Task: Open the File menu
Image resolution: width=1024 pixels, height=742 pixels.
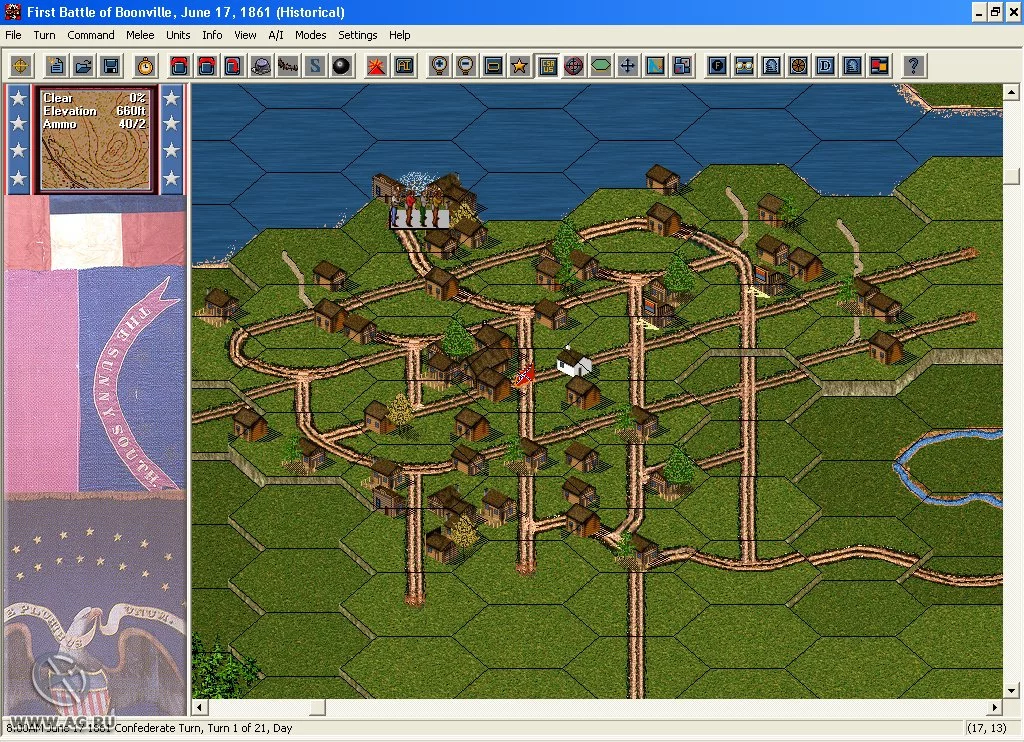Action: pos(13,35)
